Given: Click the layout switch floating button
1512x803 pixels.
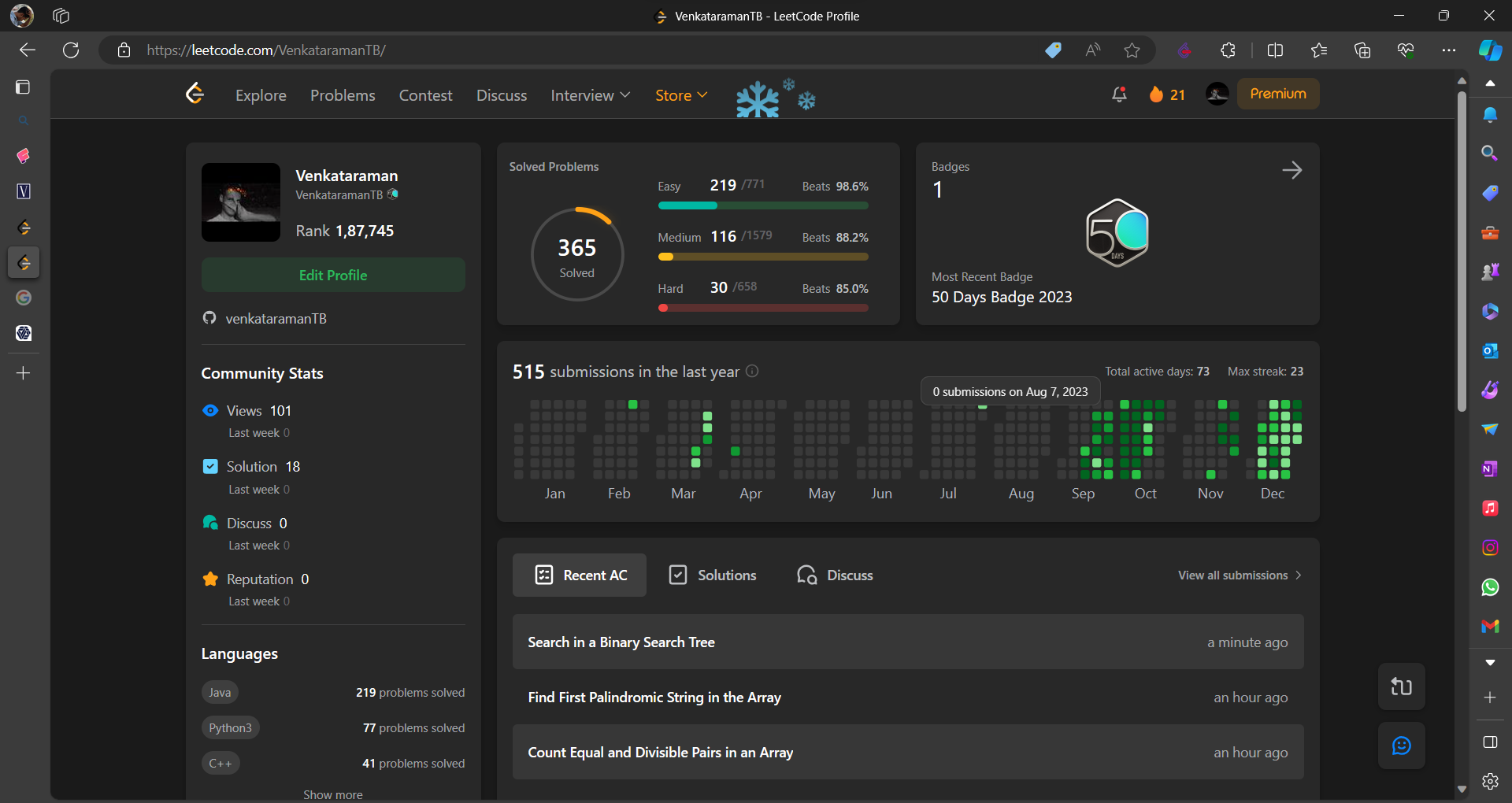Looking at the screenshot, I should pyautogui.click(x=1402, y=686).
